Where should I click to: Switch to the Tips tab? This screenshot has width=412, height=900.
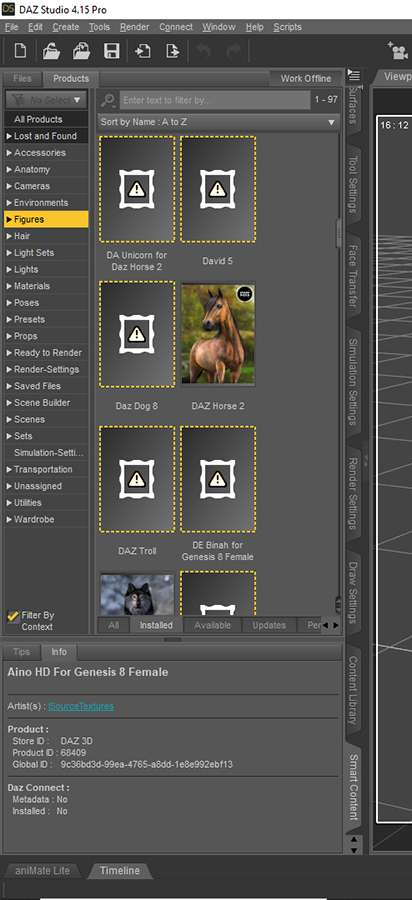21,652
